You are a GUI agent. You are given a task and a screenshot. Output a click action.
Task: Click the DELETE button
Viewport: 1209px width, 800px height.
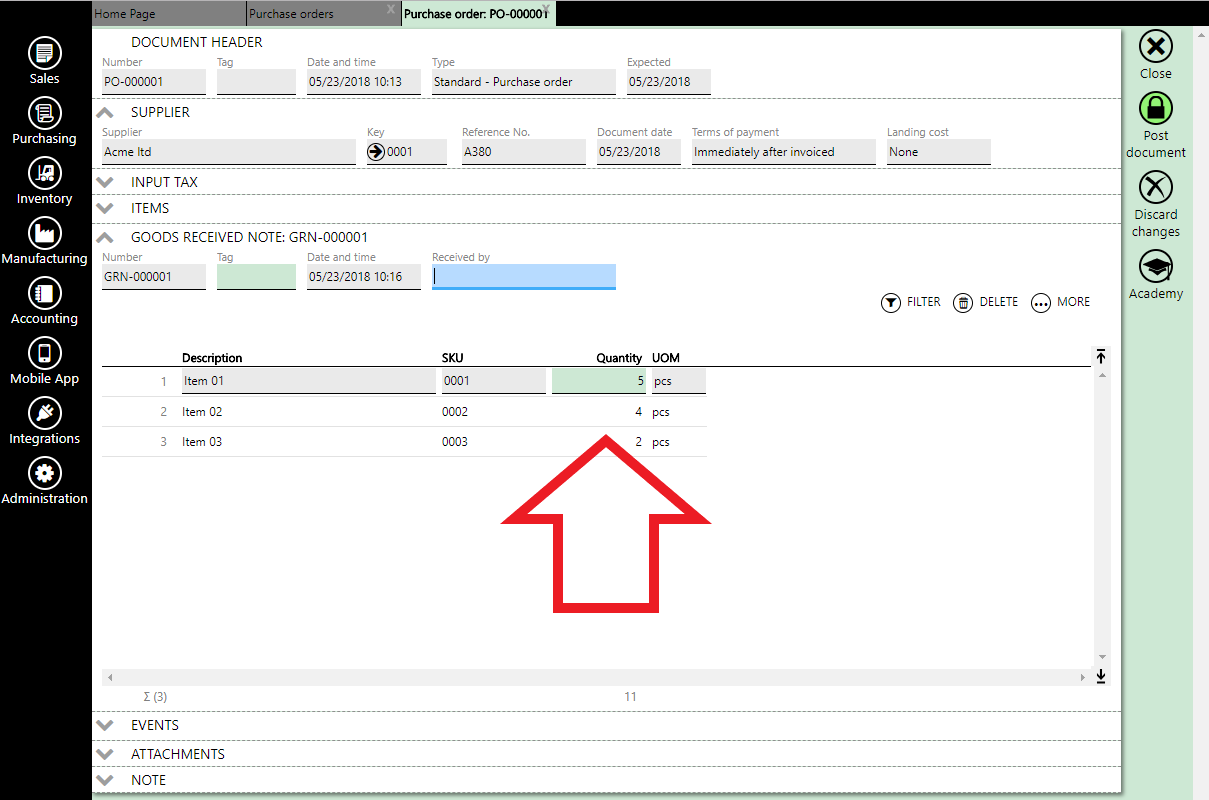click(986, 302)
